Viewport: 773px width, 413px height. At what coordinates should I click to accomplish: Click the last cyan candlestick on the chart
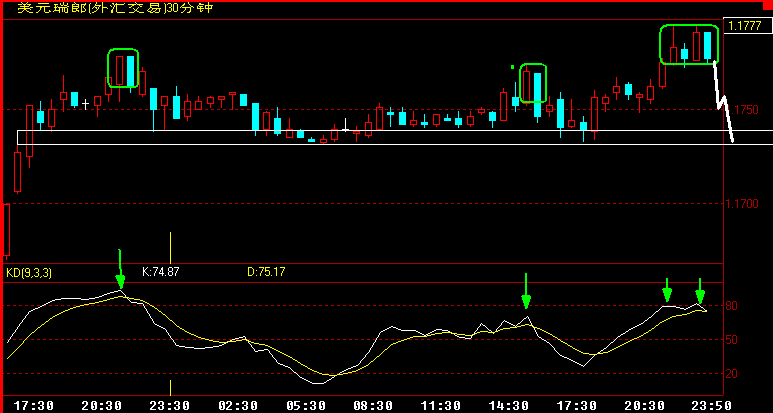tap(708, 45)
